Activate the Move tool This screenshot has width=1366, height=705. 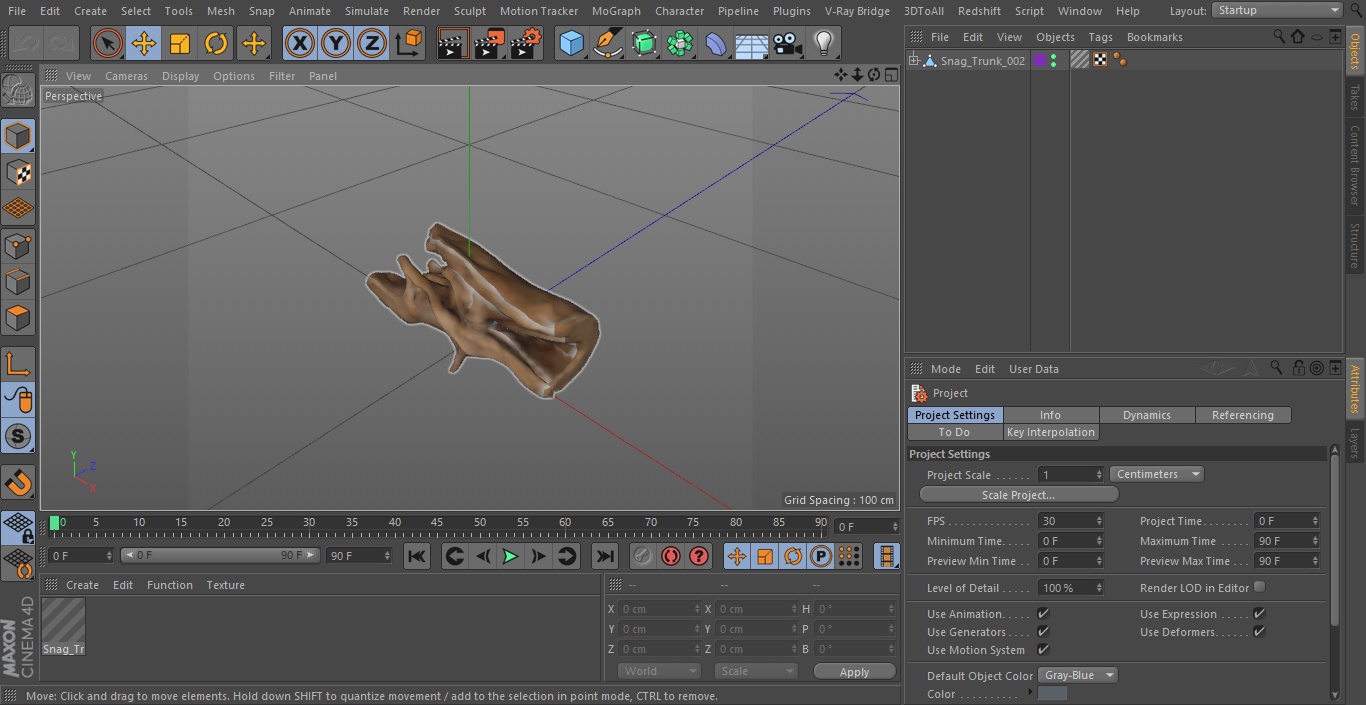coord(144,44)
